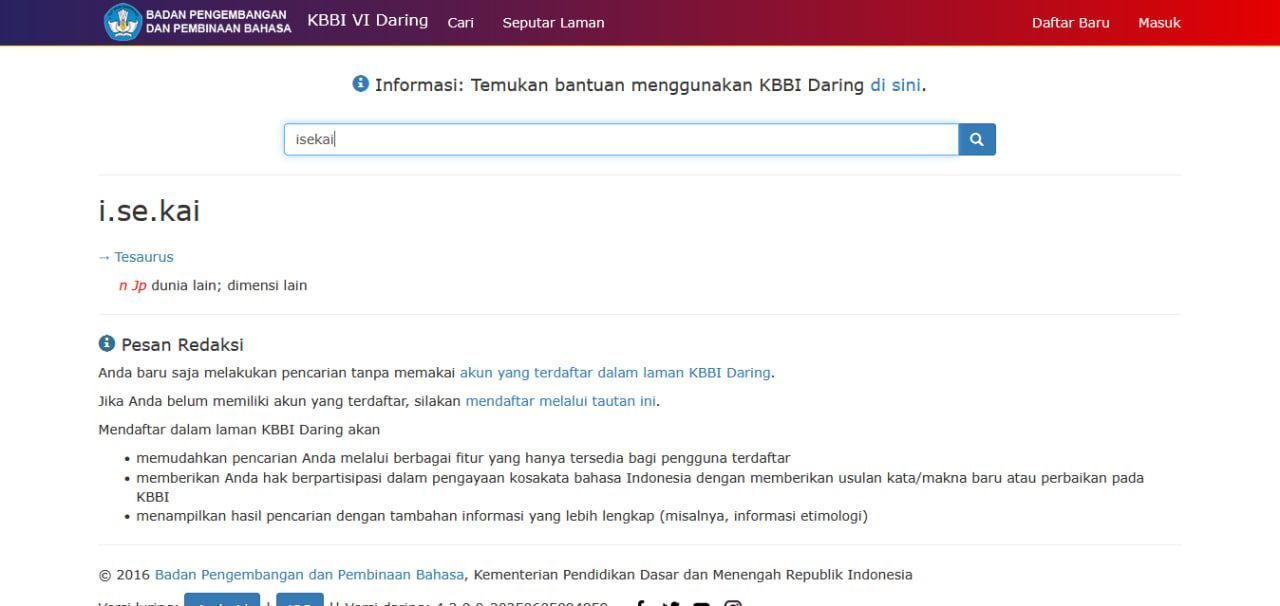Focus the search field containing "isekai"
The image size is (1280, 606).
[620, 140]
